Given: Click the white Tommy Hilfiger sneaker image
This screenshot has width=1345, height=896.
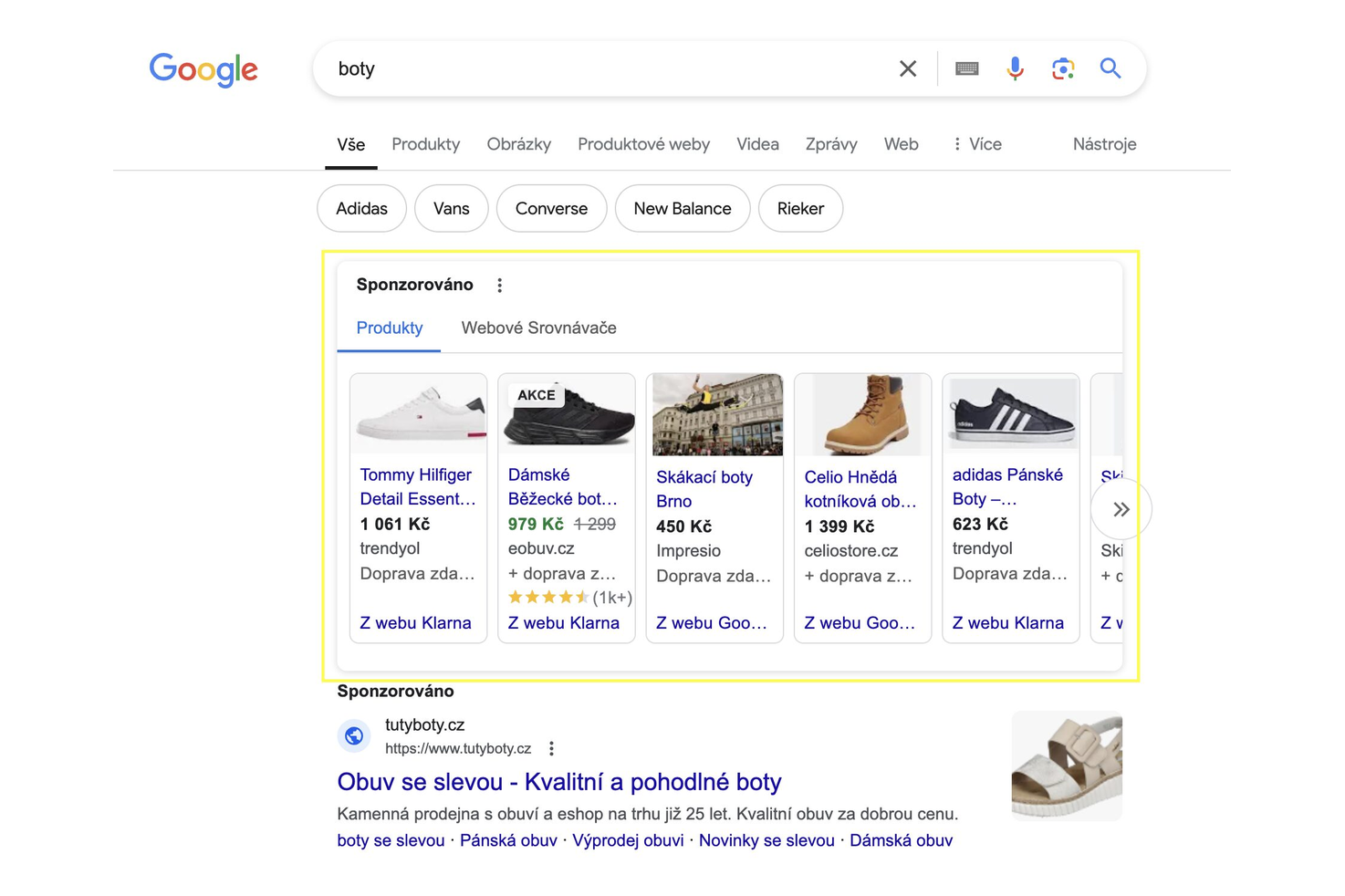Looking at the screenshot, I should tap(419, 414).
